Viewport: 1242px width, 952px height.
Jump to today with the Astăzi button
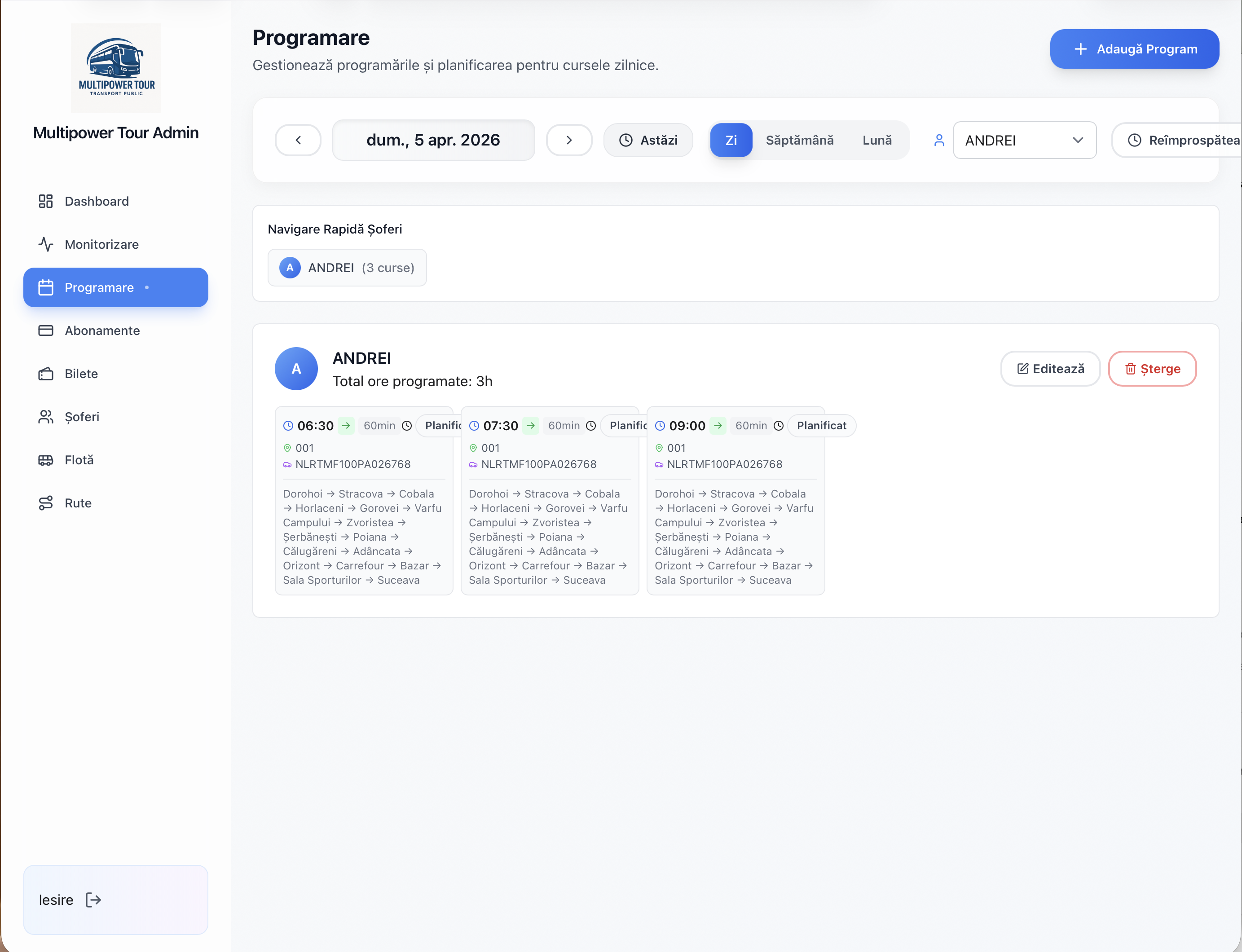[x=648, y=140]
